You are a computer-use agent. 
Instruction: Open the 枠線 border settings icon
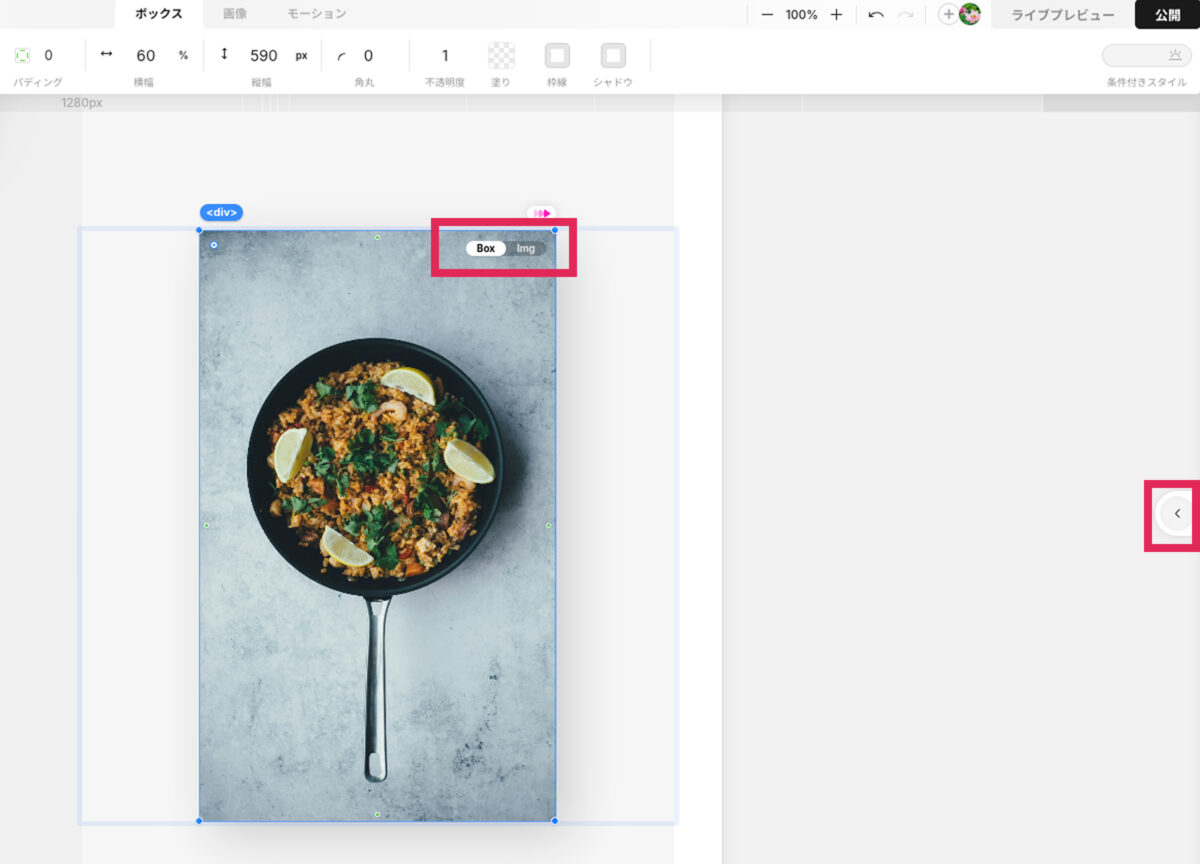tap(557, 56)
